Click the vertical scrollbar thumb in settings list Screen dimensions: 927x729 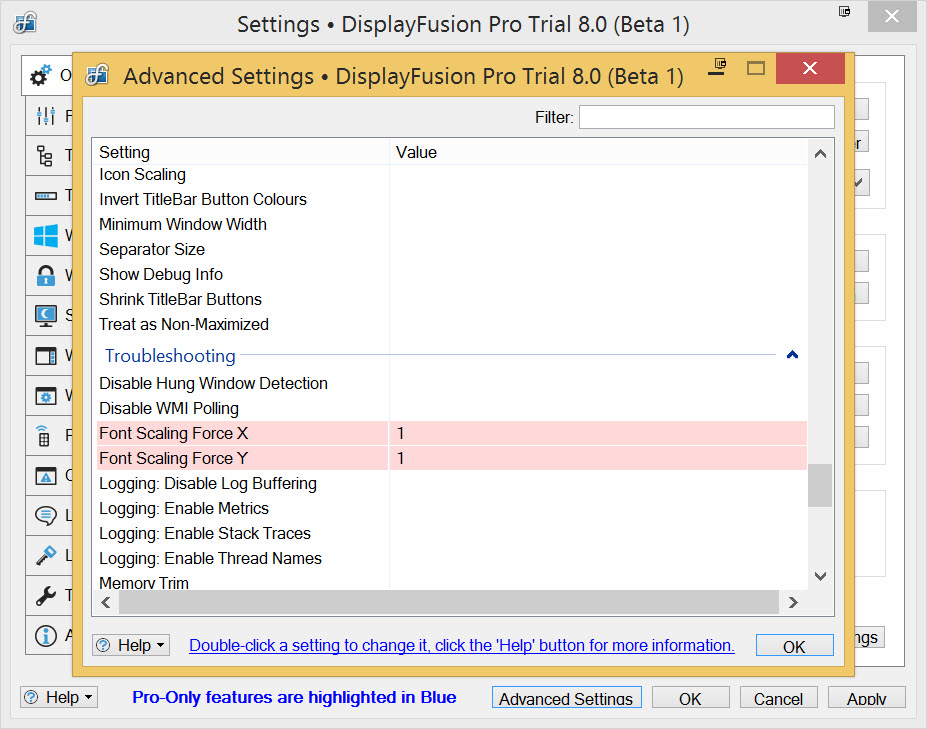click(x=819, y=486)
